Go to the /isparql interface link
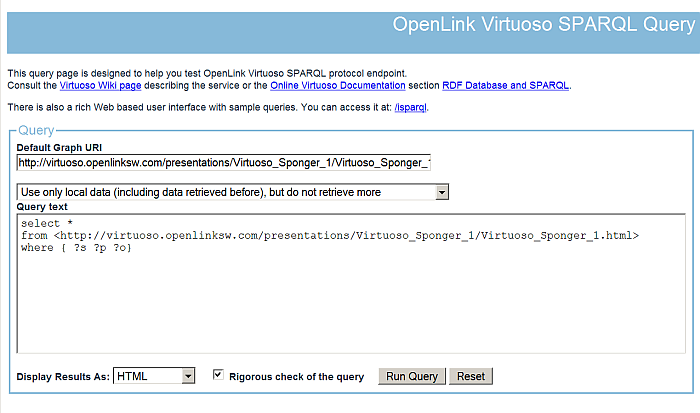700x413 pixels. [x=410, y=106]
